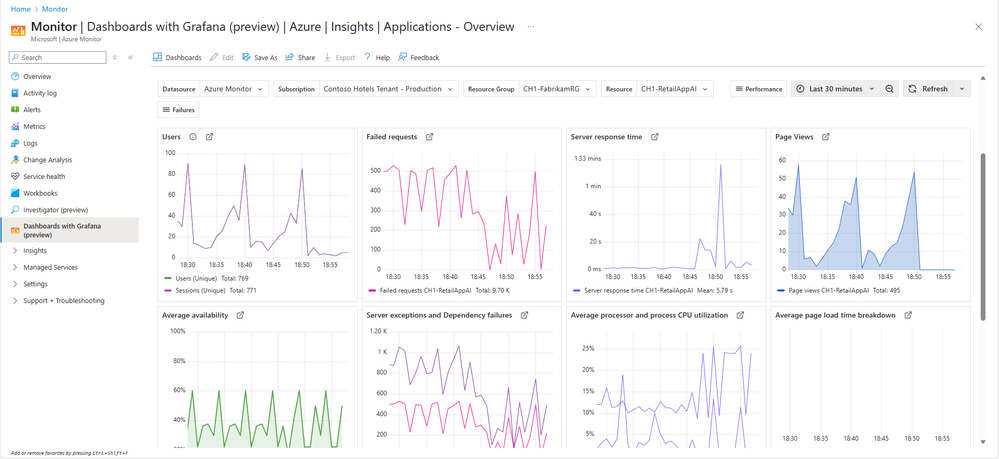Click the Failures link button
This screenshot has height=459, width=999.
pyautogui.click(x=178, y=110)
